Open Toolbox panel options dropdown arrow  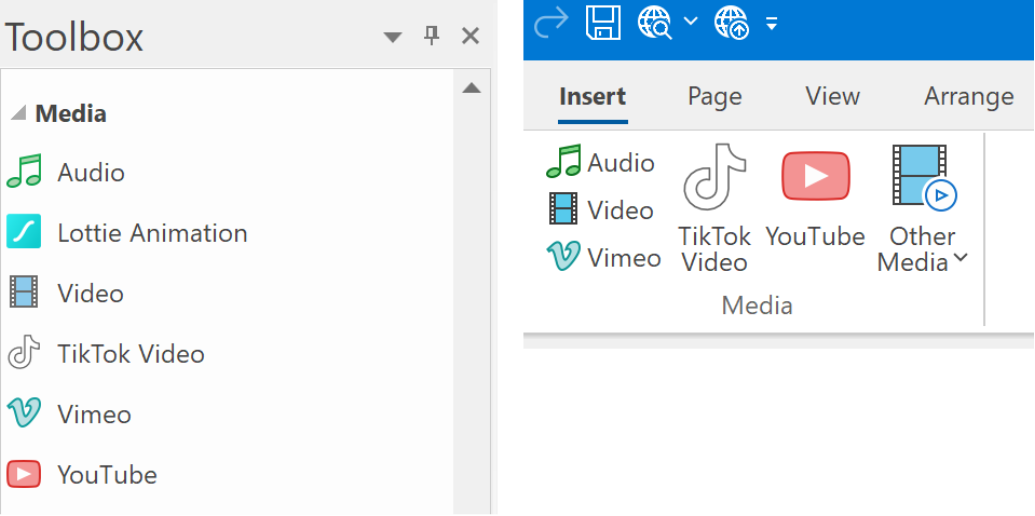393,37
